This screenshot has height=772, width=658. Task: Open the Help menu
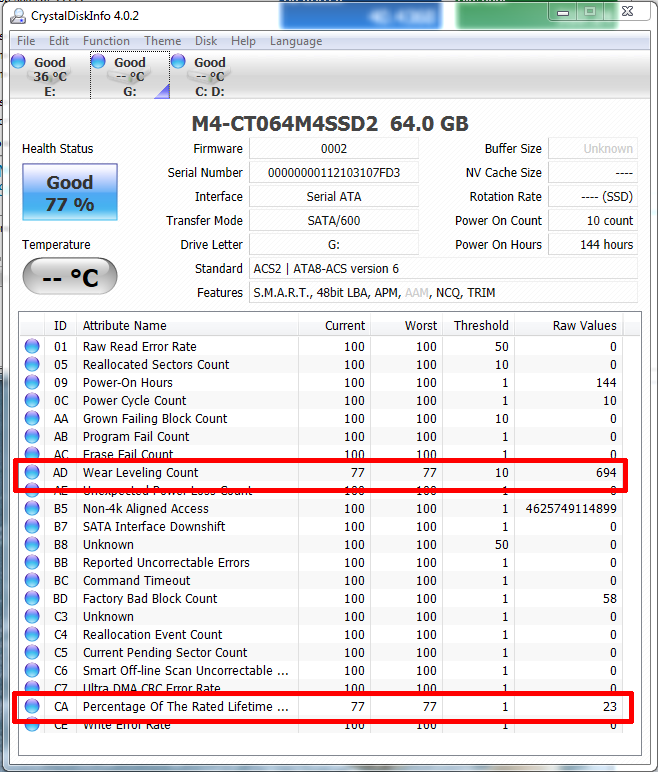(x=243, y=41)
